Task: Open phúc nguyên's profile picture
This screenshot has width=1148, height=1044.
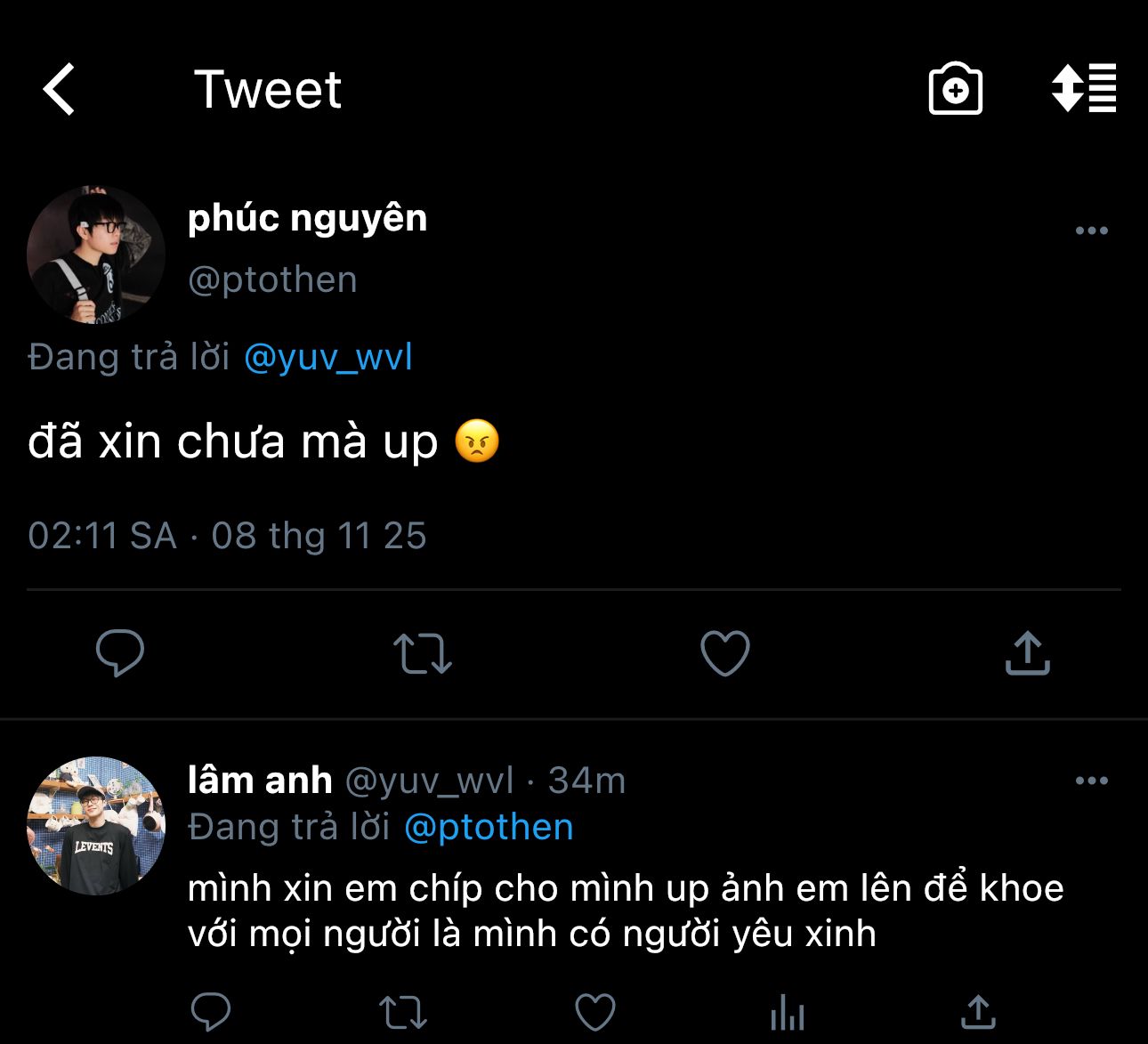Action: 96,255
